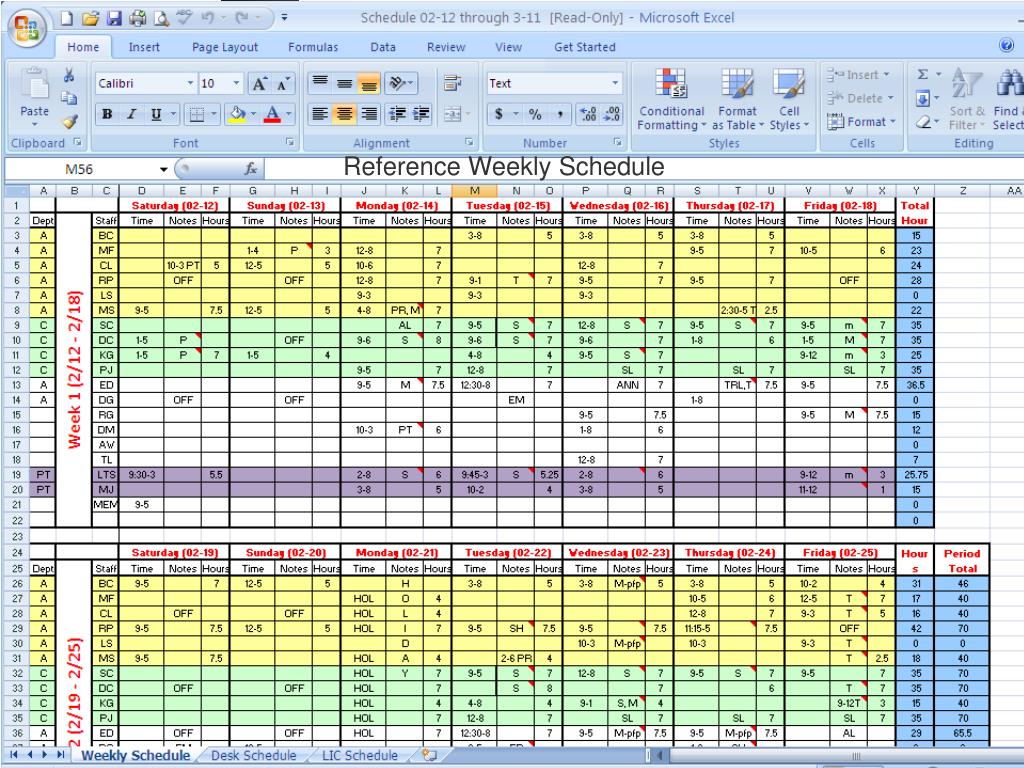Open Print Preview from Quick Access toolbar
Screen dimensions: 1024x768
(161, 18)
